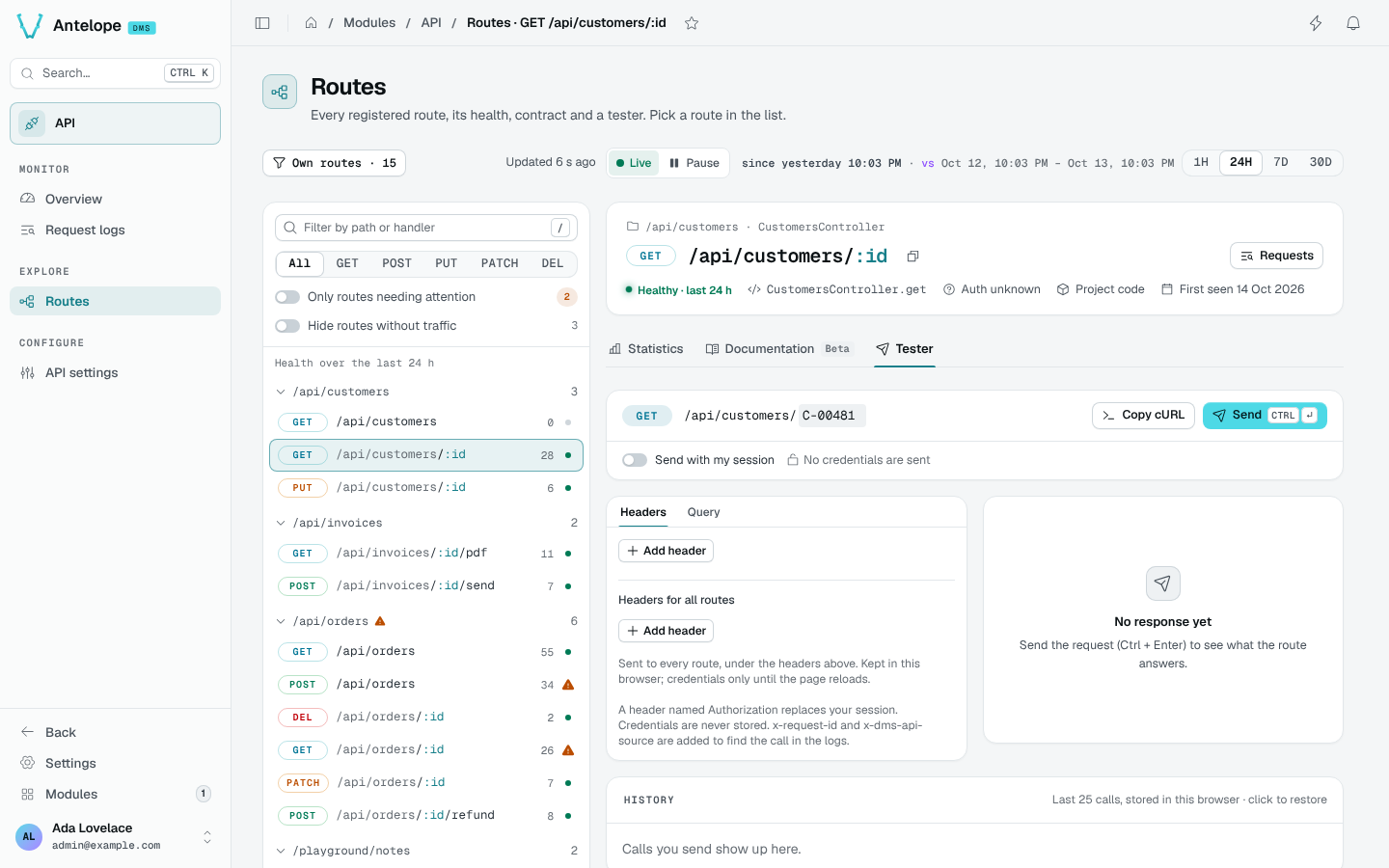Pause live updates
The height and width of the screenshot is (868, 1389).
(x=694, y=163)
